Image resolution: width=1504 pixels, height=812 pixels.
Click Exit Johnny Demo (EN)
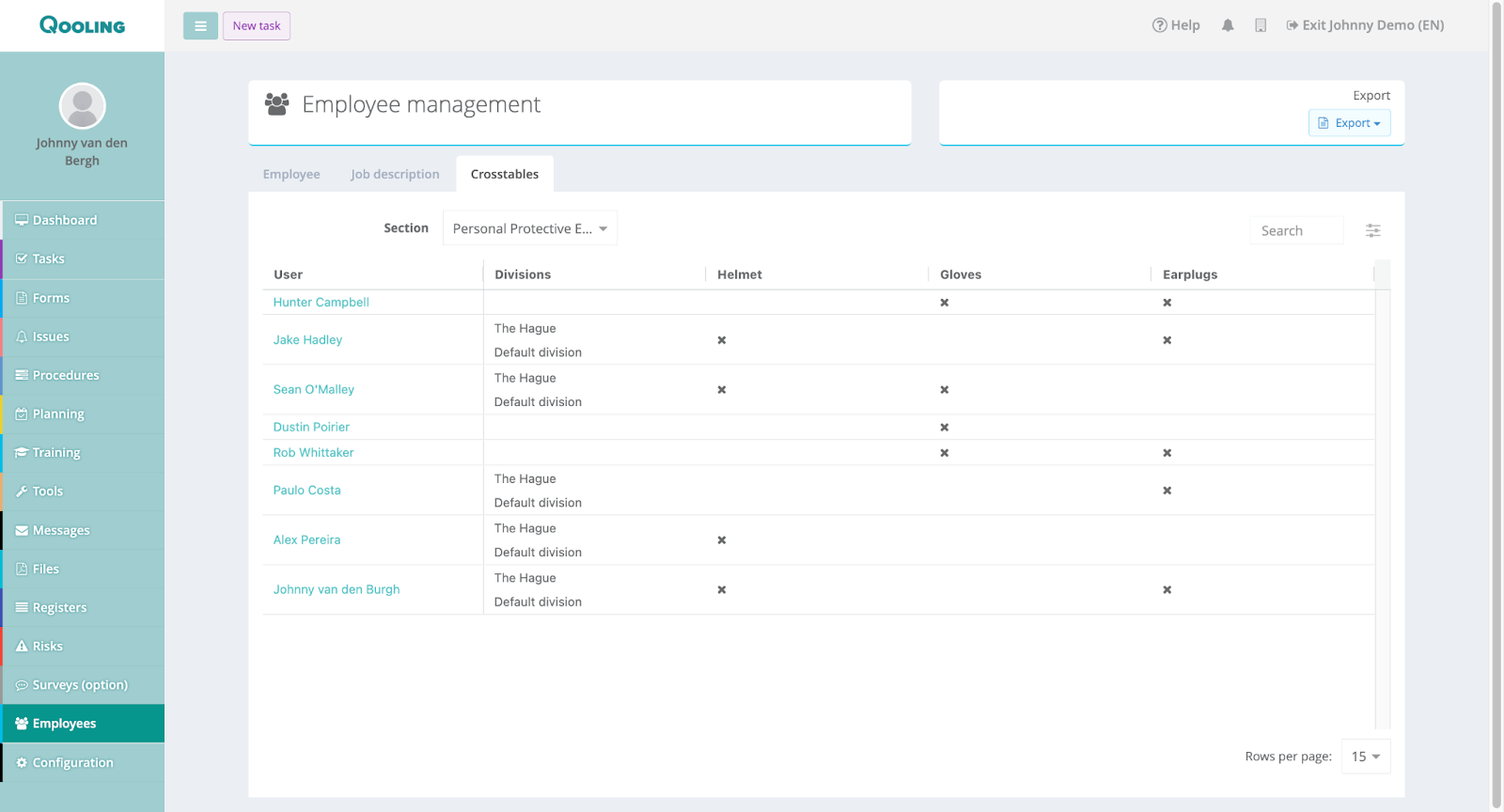click(1365, 25)
